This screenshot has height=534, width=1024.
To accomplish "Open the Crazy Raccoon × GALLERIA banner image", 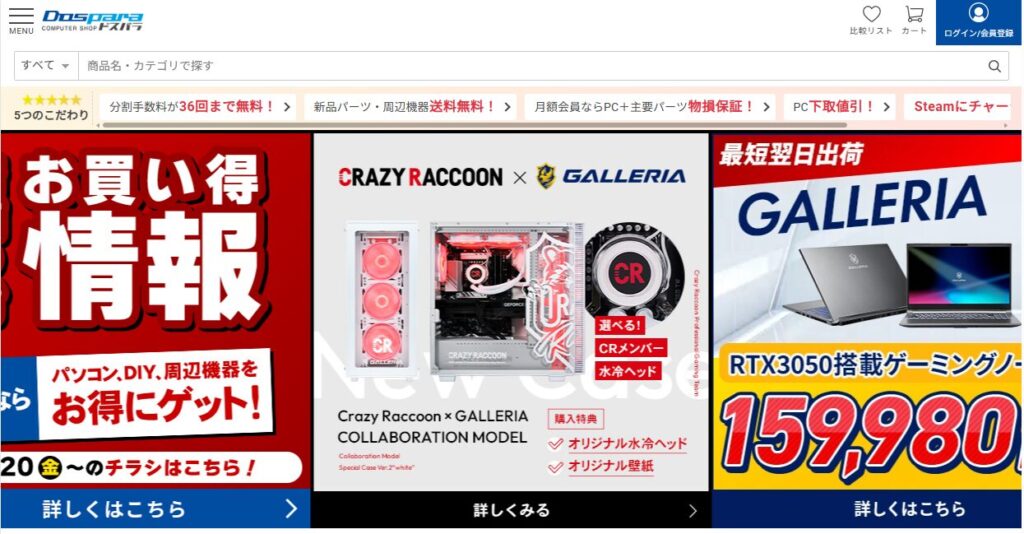I will [x=511, y=312].
